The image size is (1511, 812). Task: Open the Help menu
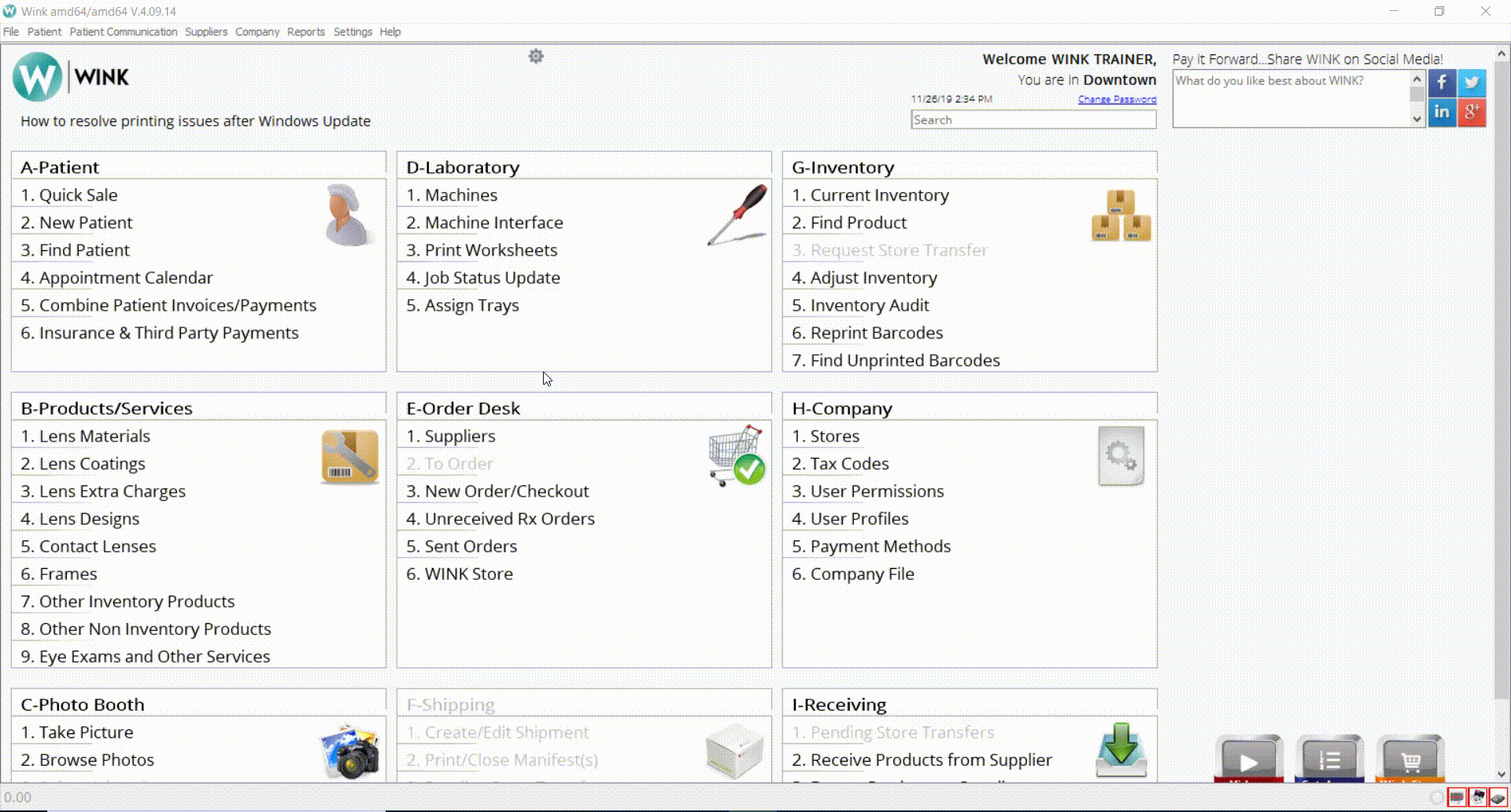(390, 31)
